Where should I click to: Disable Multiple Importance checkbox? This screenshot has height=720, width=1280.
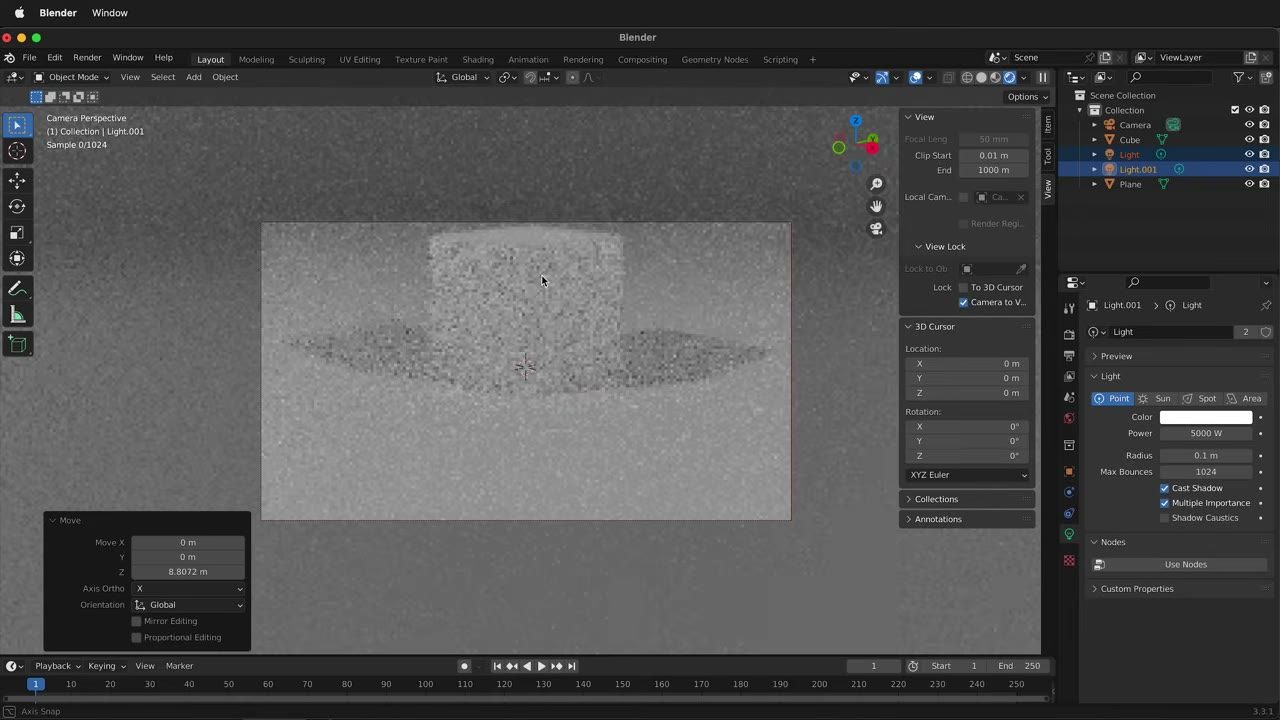(1165, 503)
